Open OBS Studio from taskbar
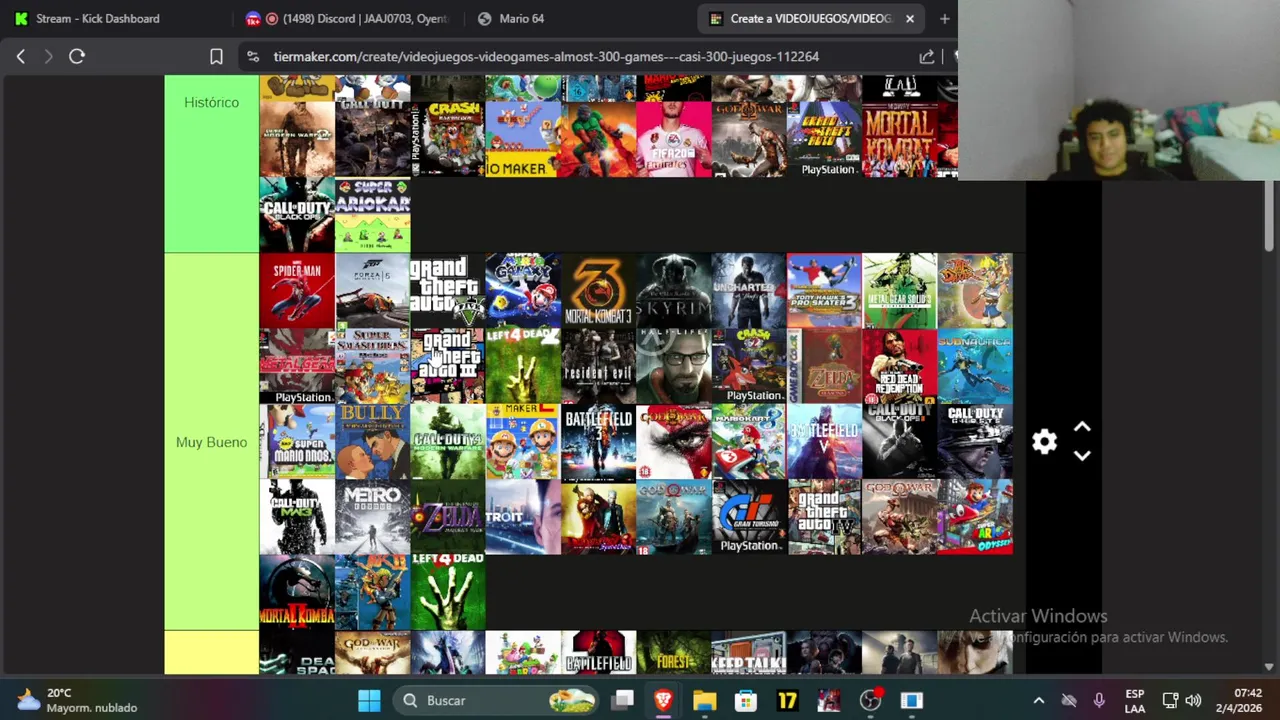The image size is (1280, 720). [871, 700]
